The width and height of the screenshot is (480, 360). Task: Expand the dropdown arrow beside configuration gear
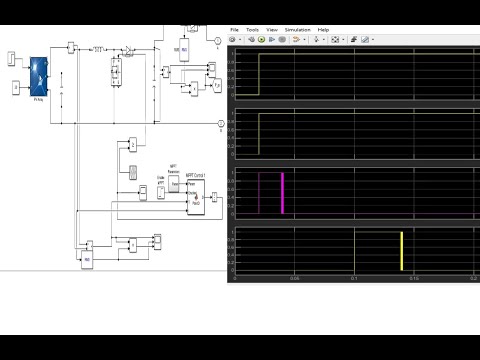coord(240,40)
